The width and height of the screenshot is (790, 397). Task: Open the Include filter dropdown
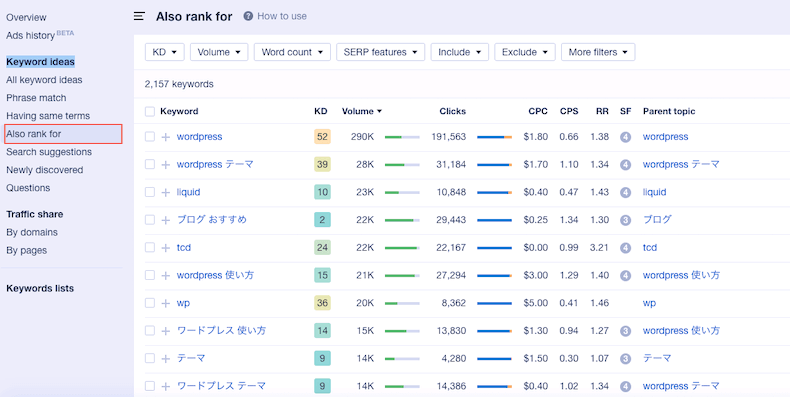pos(459,52)
